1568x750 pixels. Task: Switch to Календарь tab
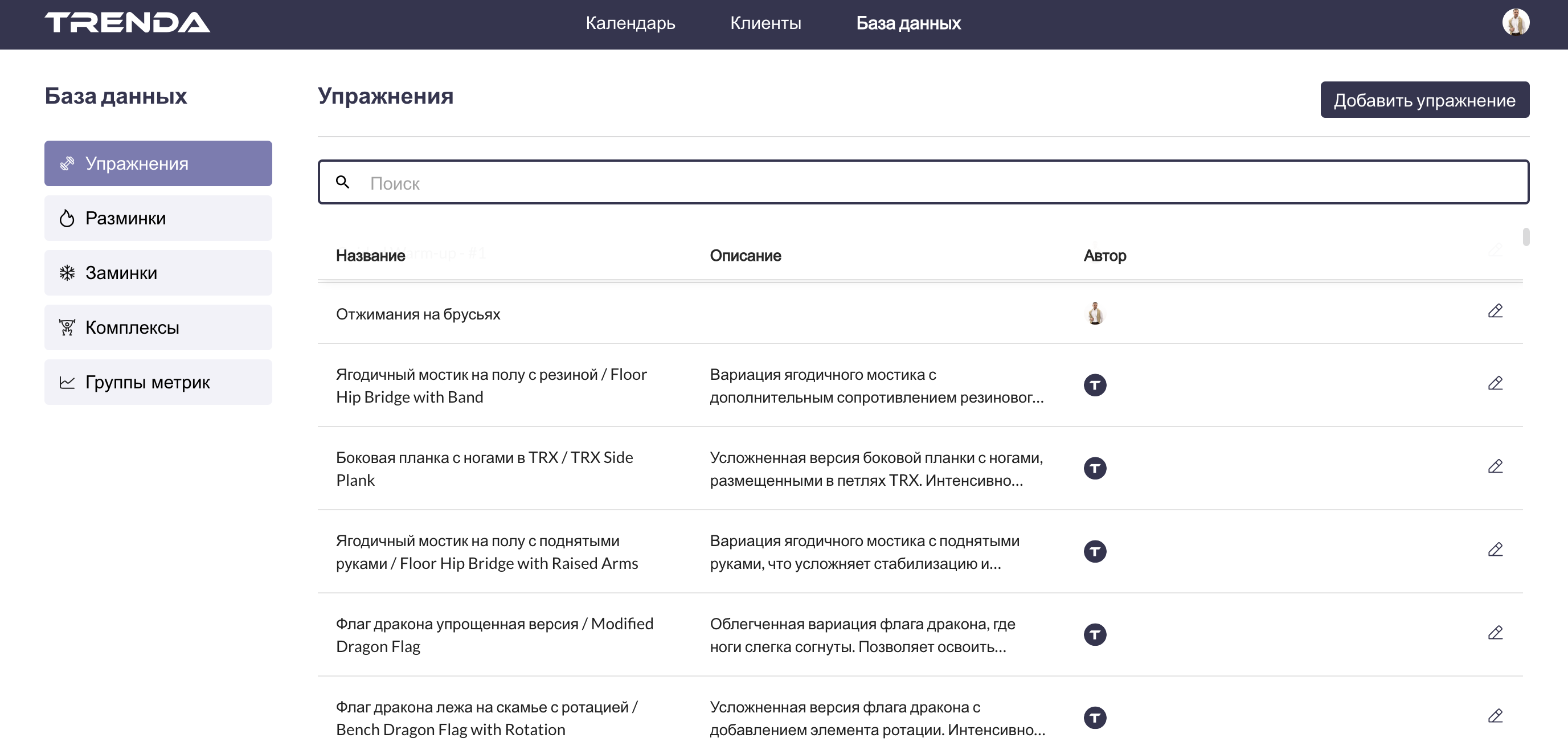click(630, 23)
